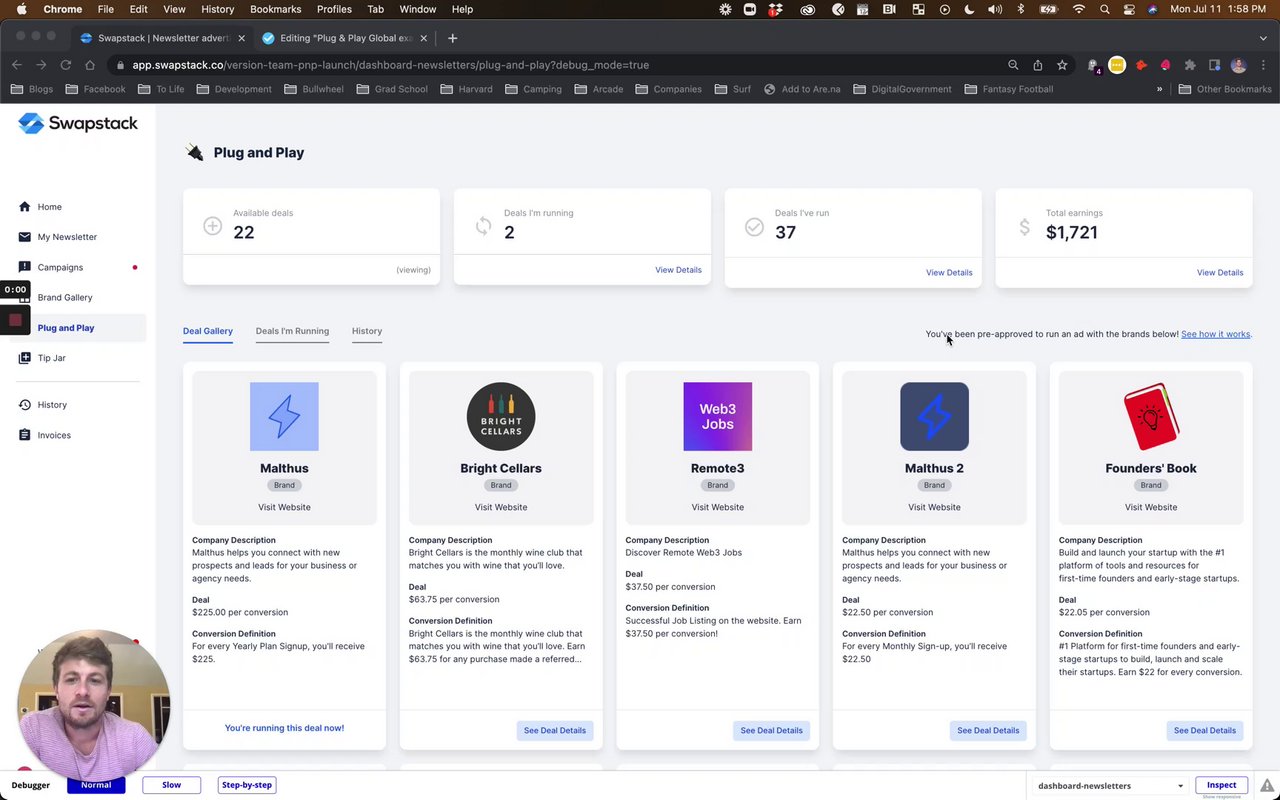Open My Newsletter in the sidebar

tap(67, 237)
